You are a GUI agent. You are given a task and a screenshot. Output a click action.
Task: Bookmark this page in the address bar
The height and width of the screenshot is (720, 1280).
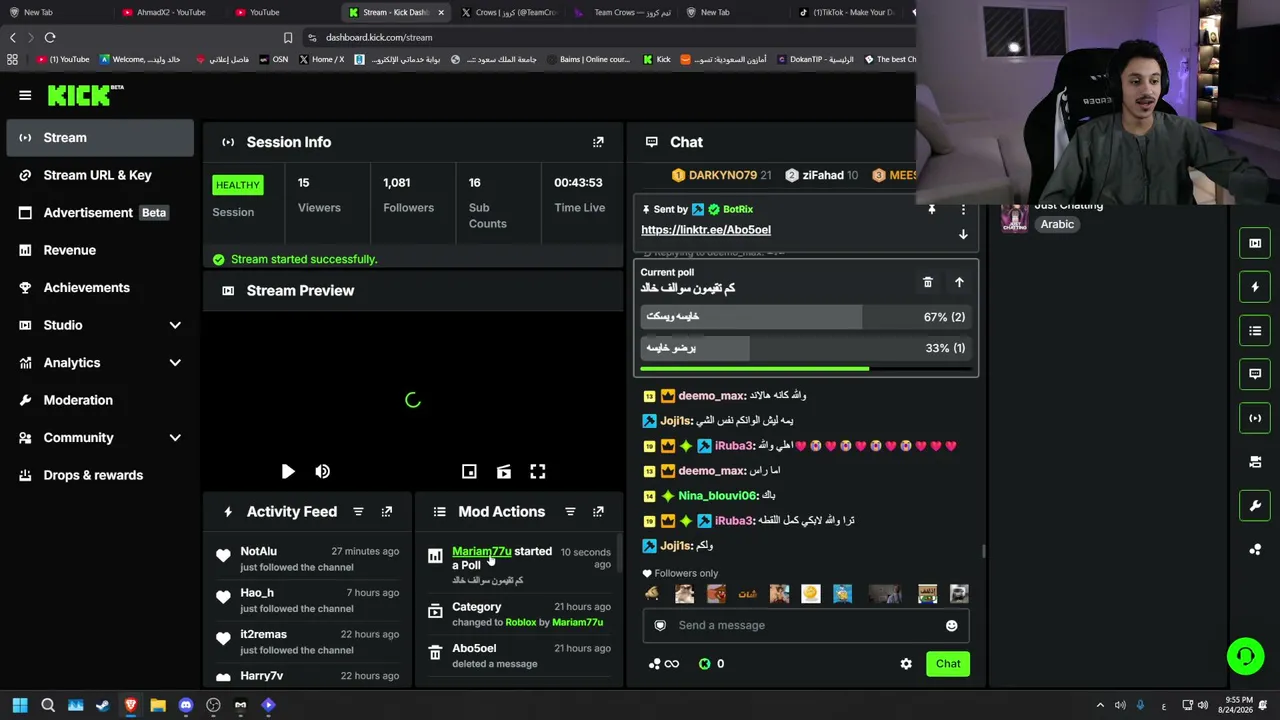coord(288,37)
